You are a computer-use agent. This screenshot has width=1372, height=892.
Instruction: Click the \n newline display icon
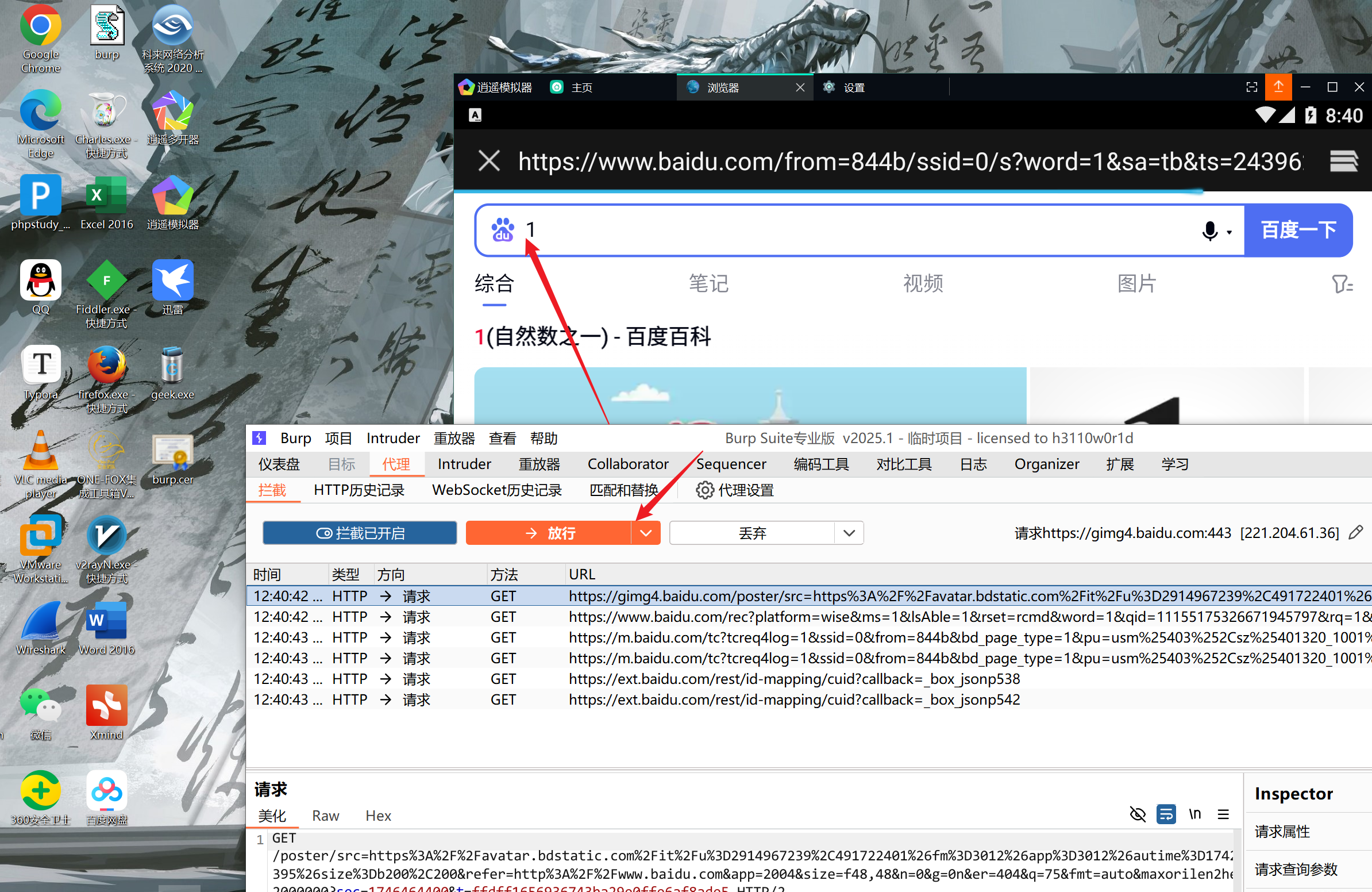click(1194, 814)
